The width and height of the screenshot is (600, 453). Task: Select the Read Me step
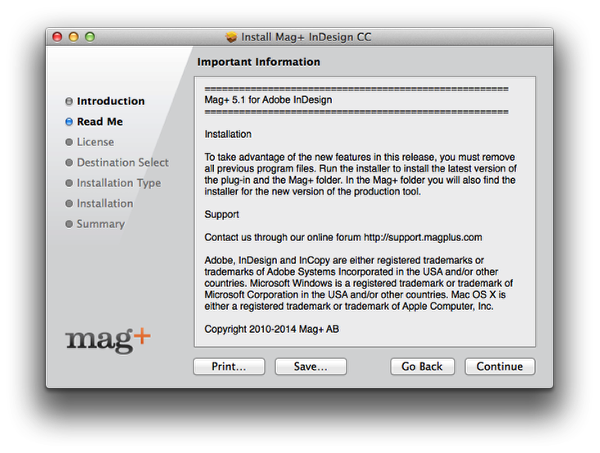(x=100, y=122)
